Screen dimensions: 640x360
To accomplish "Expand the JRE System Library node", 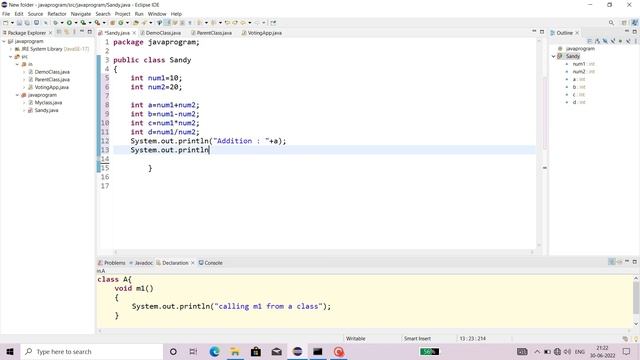I will [11, 49].
